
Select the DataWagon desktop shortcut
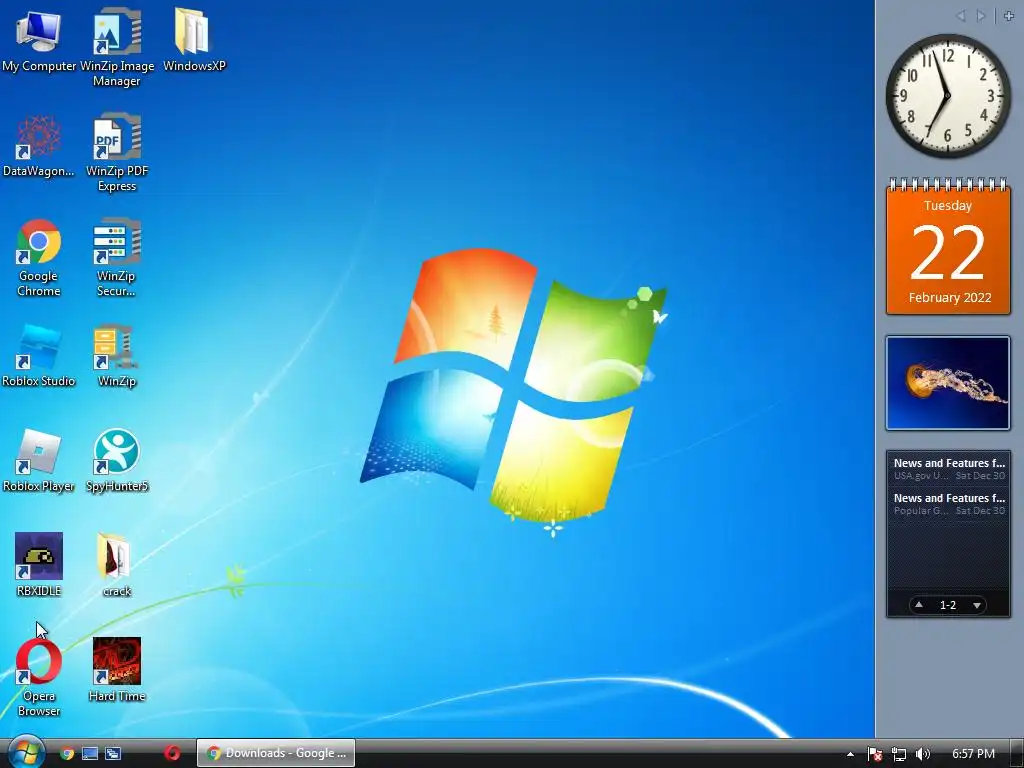39,146
